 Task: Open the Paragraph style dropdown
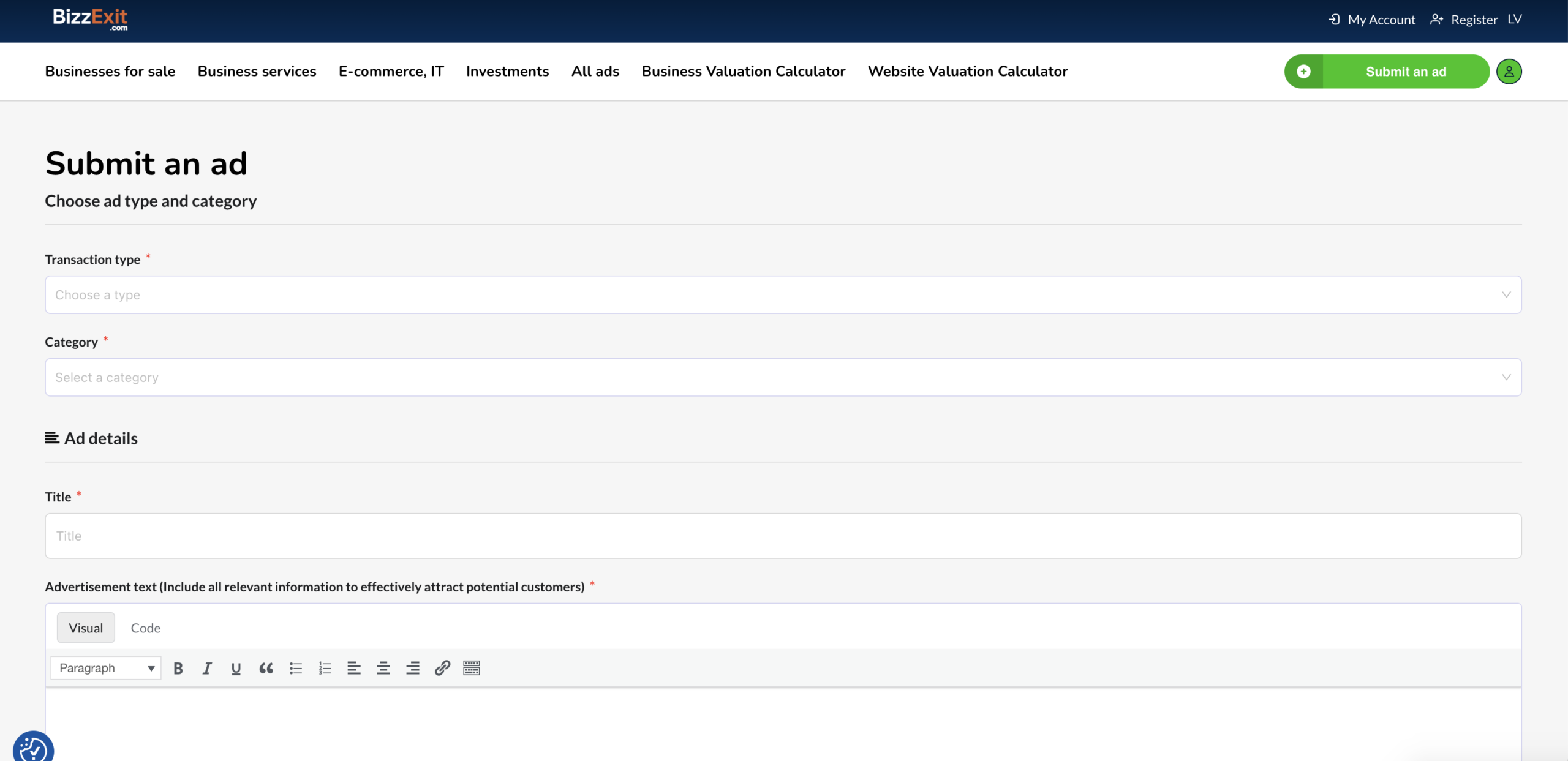106,668
